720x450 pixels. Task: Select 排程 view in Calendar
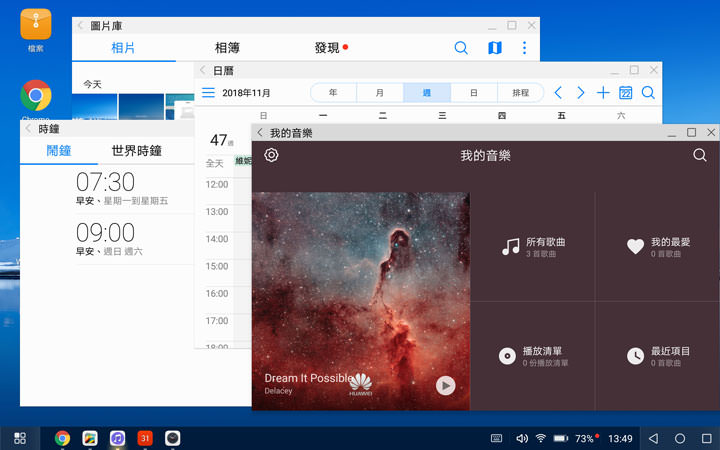coord(521,93)
